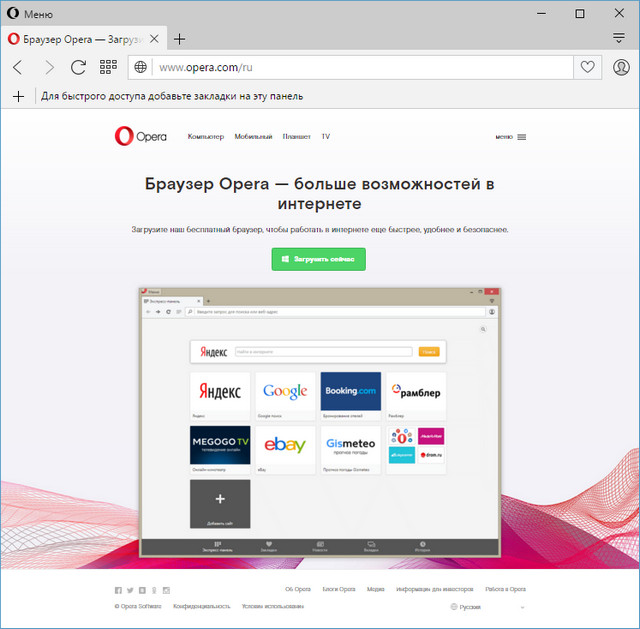Screen dimensions: 640x629
Task: Open the Мобильный navigation link
Action: 253,136
